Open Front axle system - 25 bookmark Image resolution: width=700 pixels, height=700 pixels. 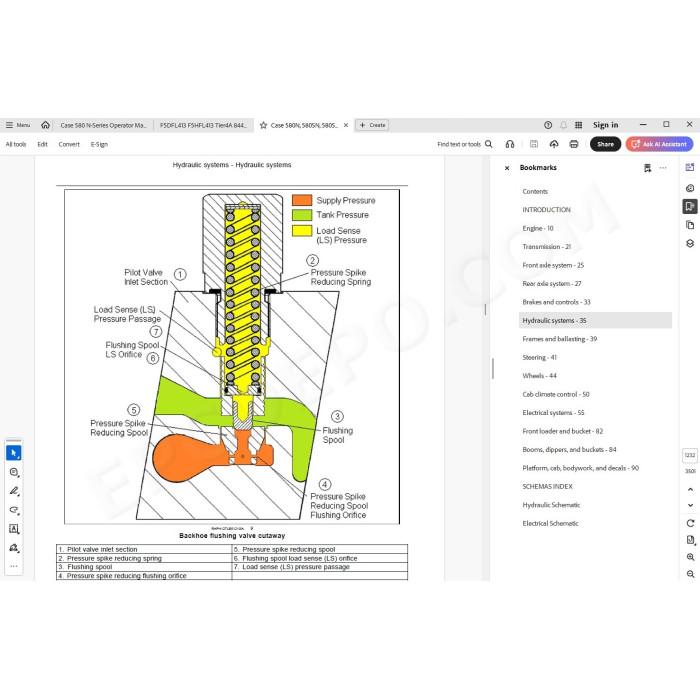coord(553,265)
